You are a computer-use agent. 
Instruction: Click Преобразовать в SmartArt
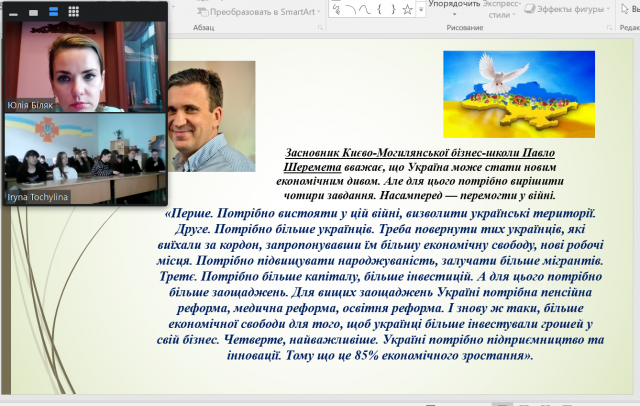[259, 12]
